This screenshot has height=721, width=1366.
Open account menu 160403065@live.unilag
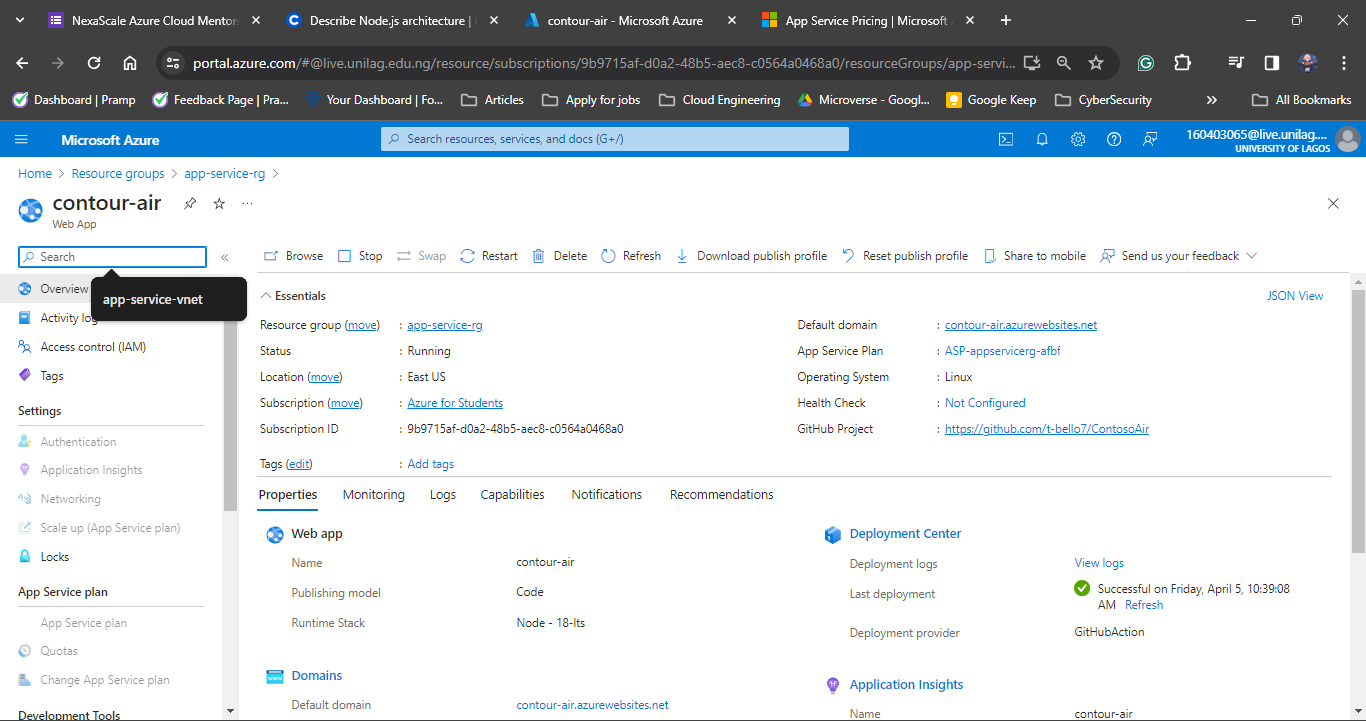click(1273, 140)
